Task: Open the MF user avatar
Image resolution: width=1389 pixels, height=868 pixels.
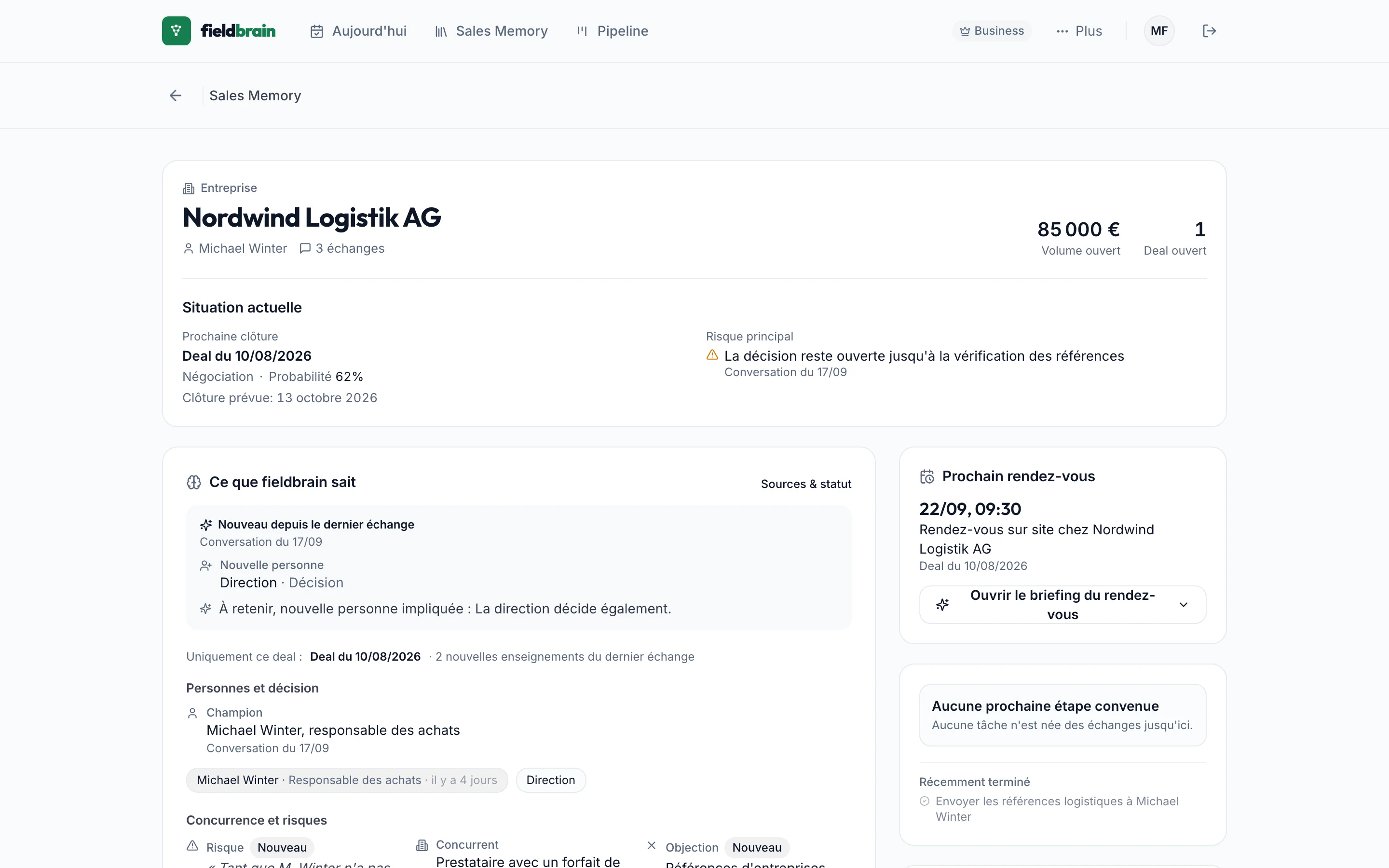Action: [x=1159, y=31]
